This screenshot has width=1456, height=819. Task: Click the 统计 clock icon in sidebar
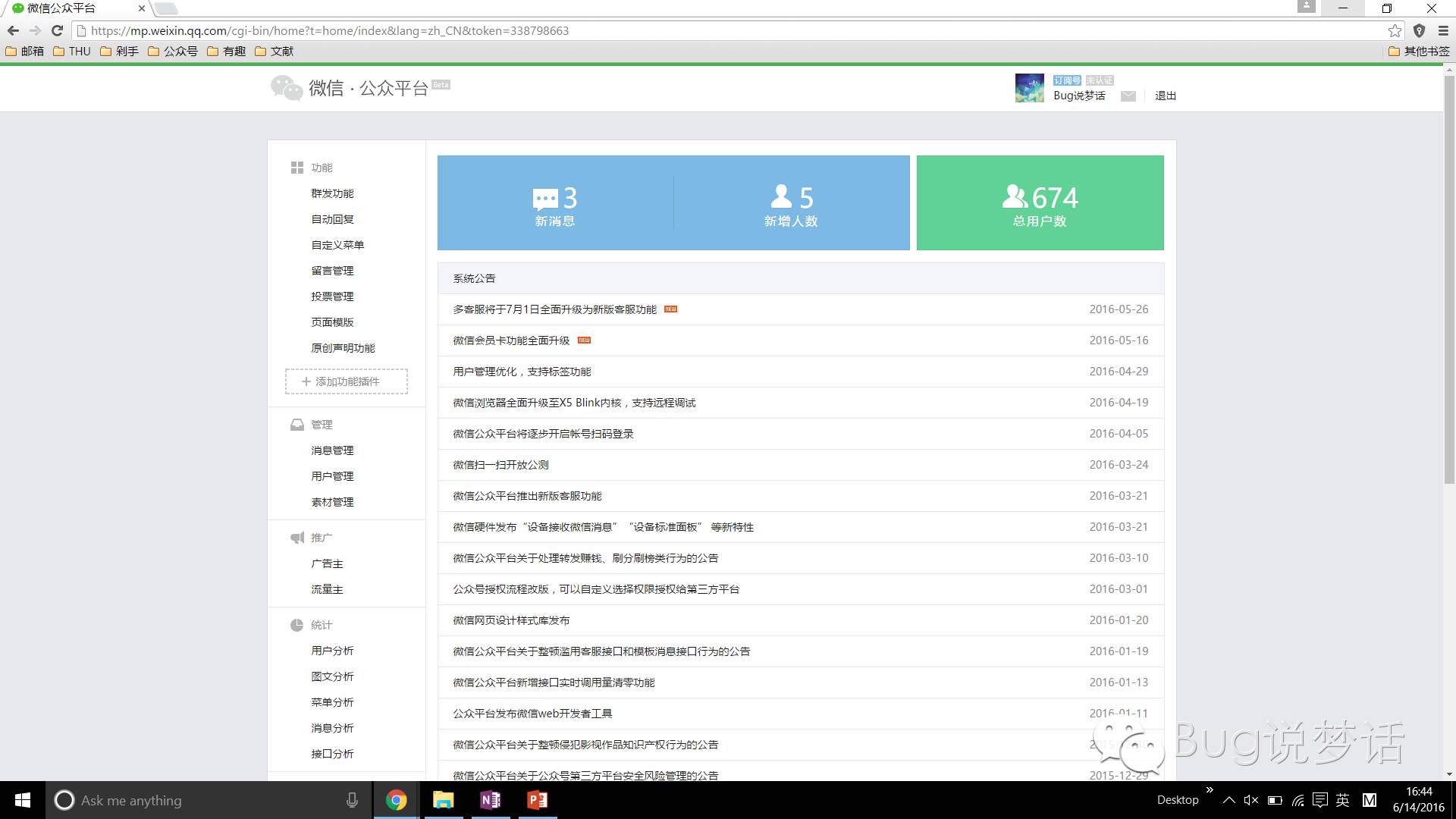pos(297,625)
